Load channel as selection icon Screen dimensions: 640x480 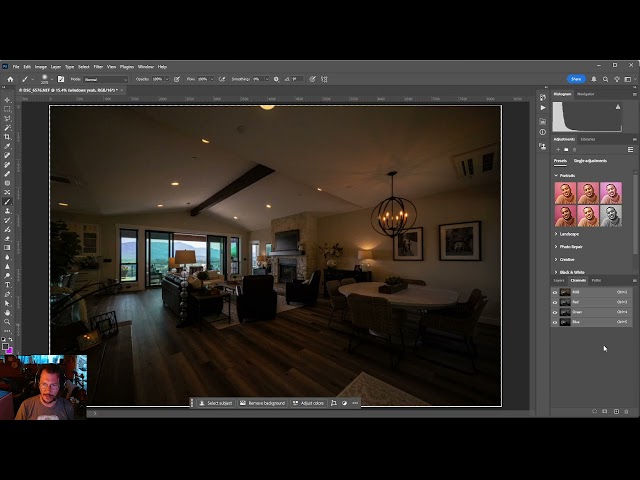pos(594,411)
